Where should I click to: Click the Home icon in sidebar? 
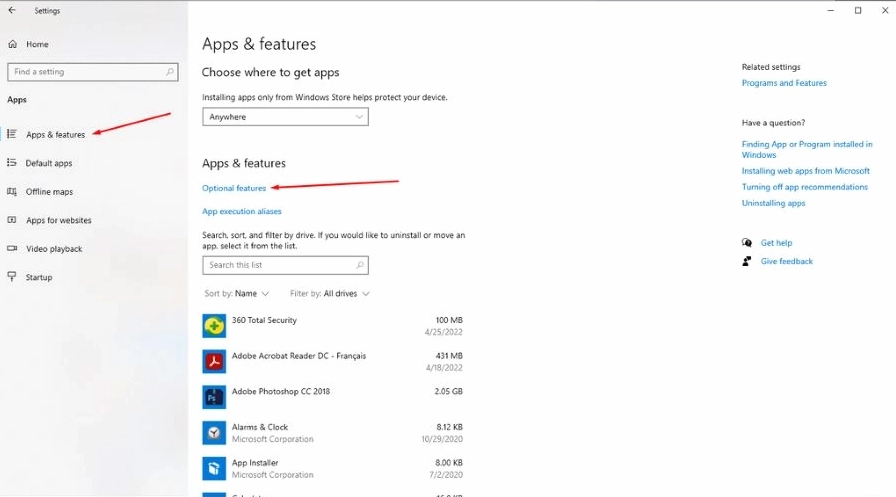click(12, 45)
